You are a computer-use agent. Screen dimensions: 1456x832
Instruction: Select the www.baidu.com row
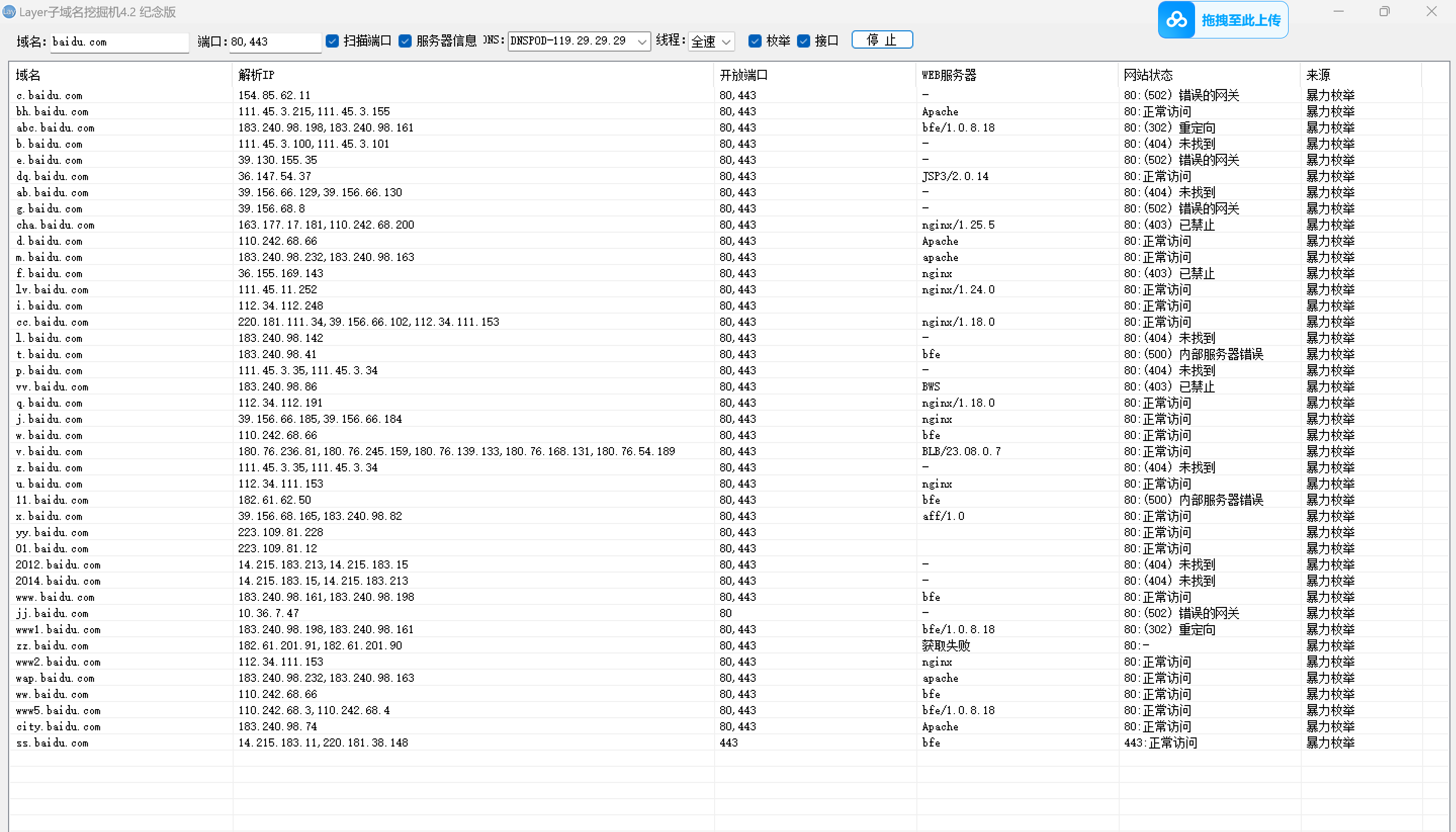tap(56, 597)
